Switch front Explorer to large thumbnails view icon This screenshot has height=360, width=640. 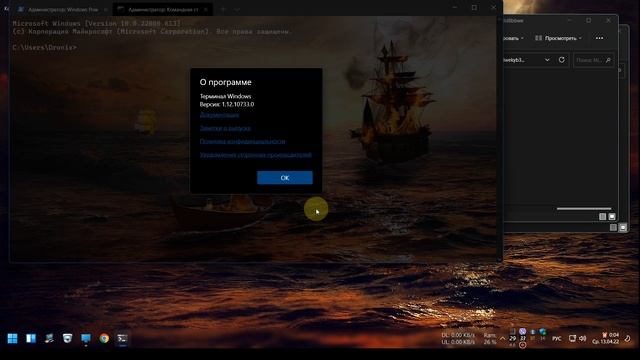point(611,217)
